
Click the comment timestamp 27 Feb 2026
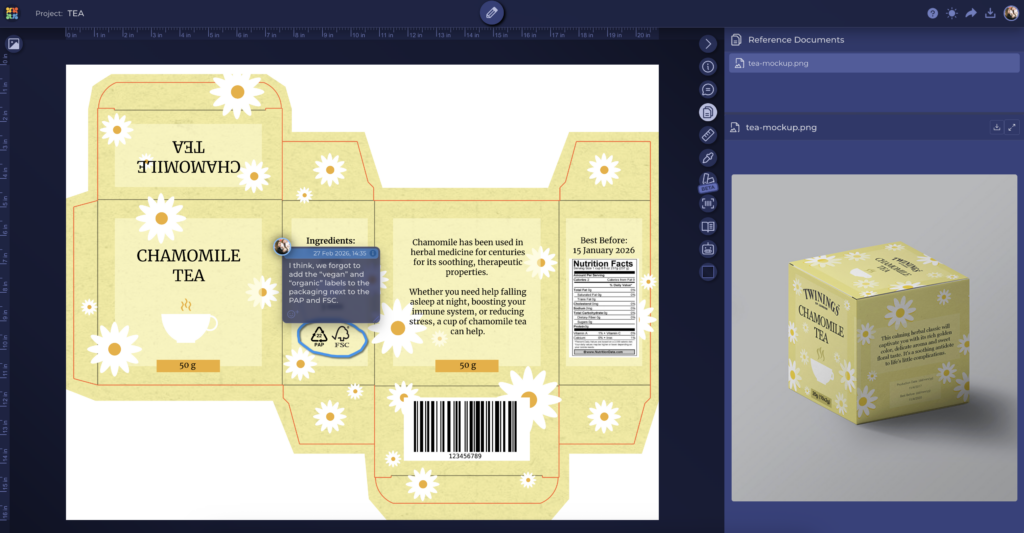340,253
